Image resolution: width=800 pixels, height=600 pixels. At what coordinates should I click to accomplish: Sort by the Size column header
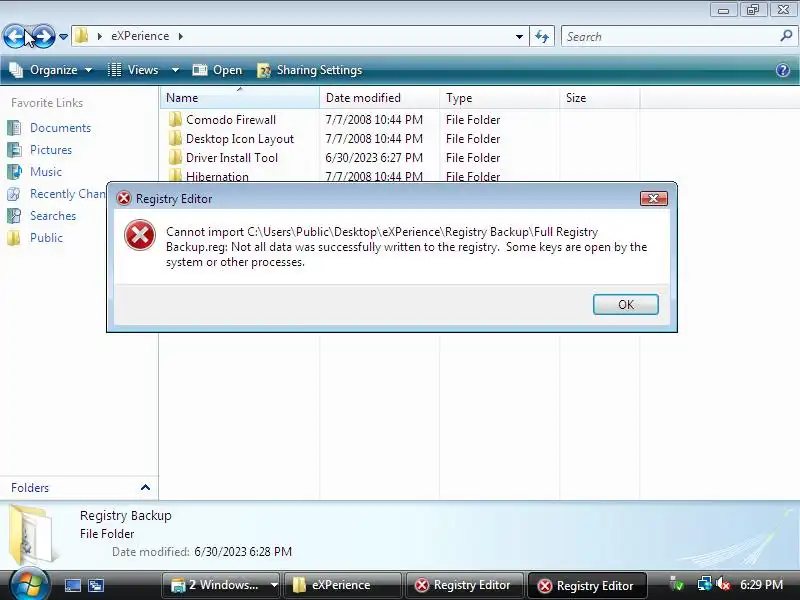pyautogui.click(x=599, y=97)
